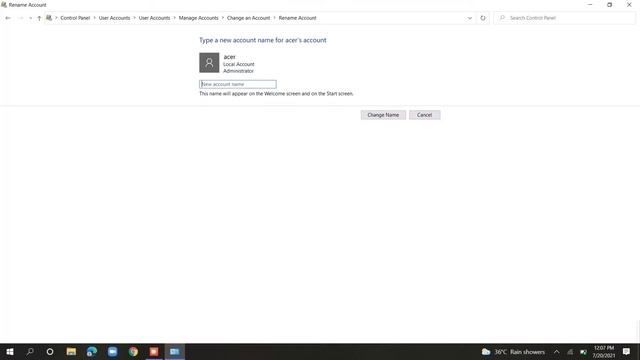Open the battery status tray icon

[x=583, y=352]
